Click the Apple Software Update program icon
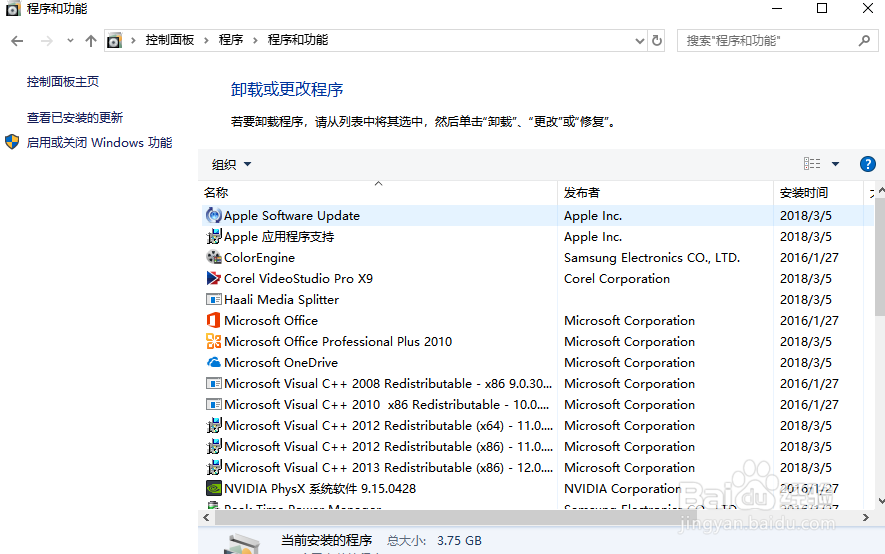Viewport: 885px width, 554px height. [213, 215]
